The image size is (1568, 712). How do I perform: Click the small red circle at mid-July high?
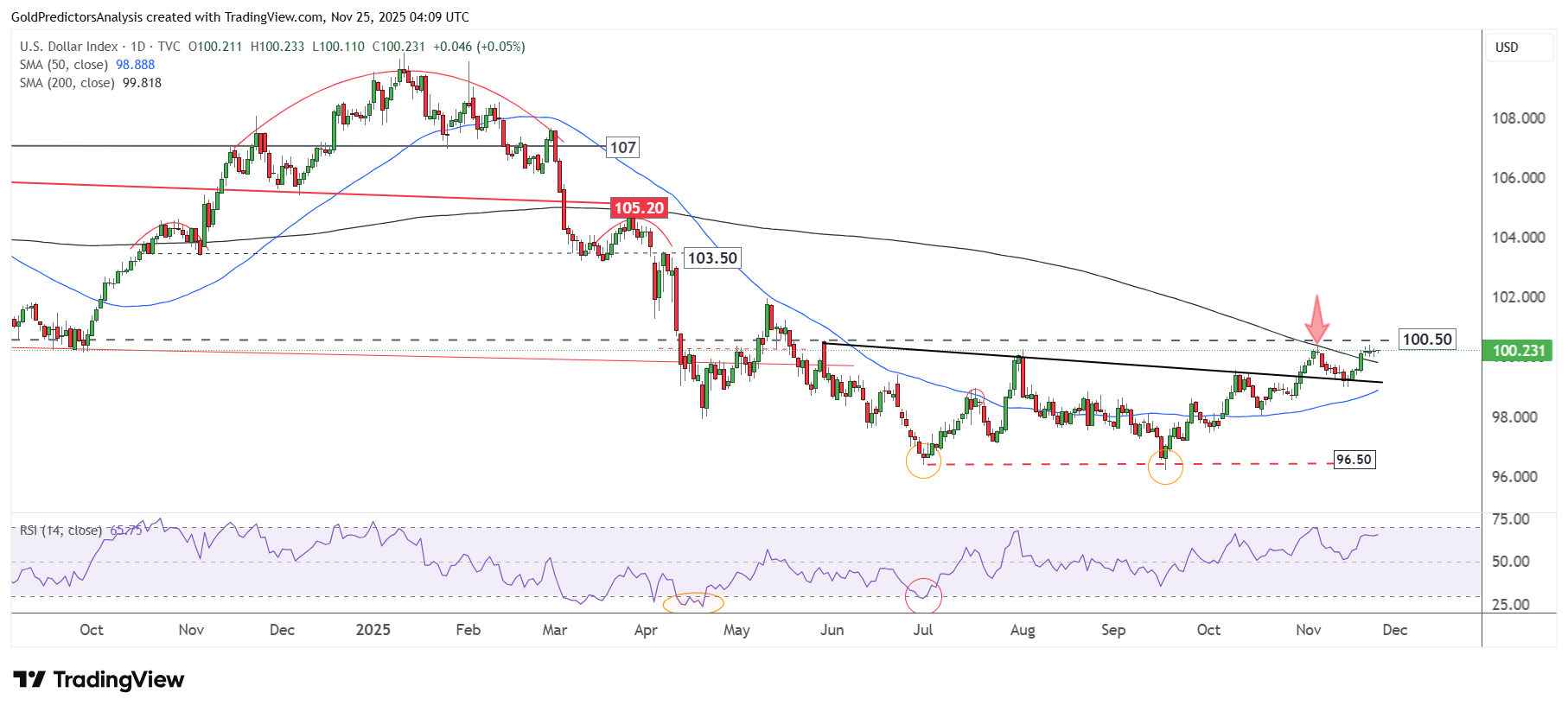pyautogui.click(x=975, y=398)
